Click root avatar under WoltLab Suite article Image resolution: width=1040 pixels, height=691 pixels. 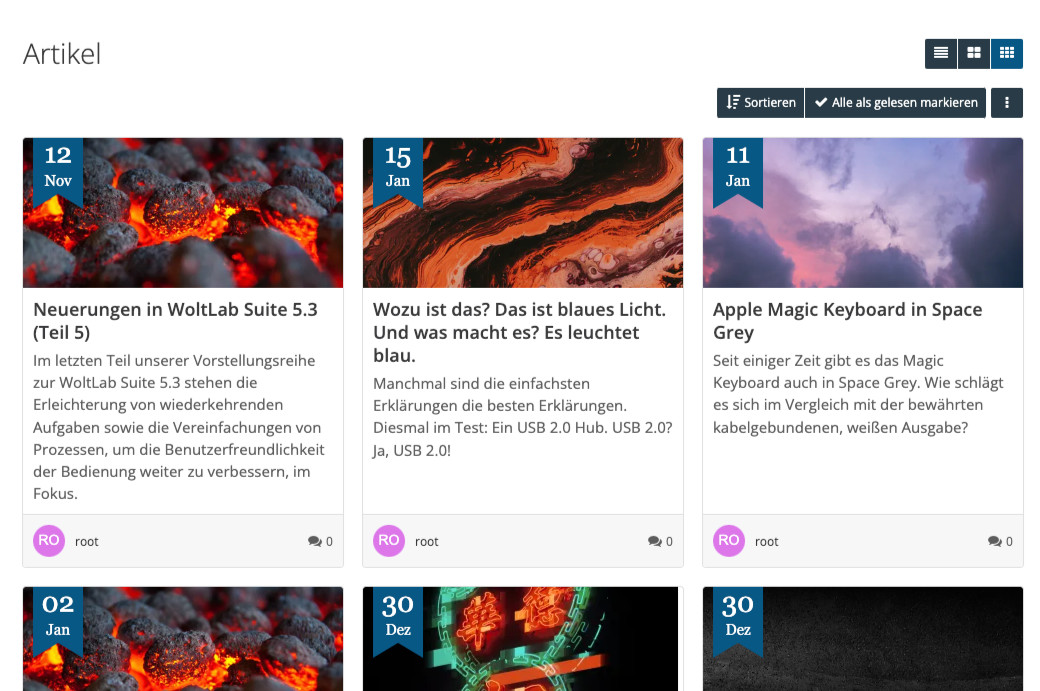(49, 540)
